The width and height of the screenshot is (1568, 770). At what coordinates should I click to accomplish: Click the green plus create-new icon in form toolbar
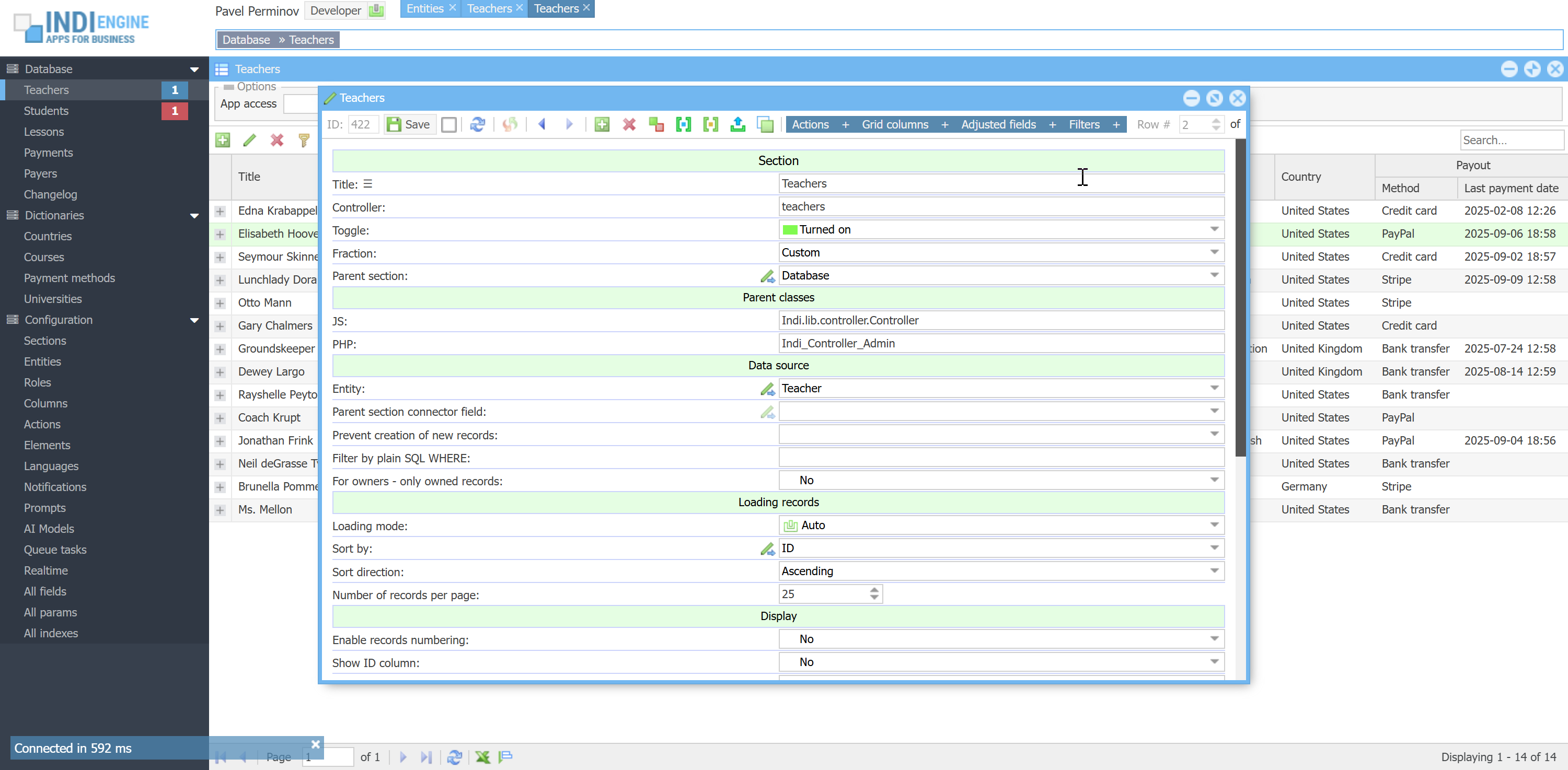(602, 124)
